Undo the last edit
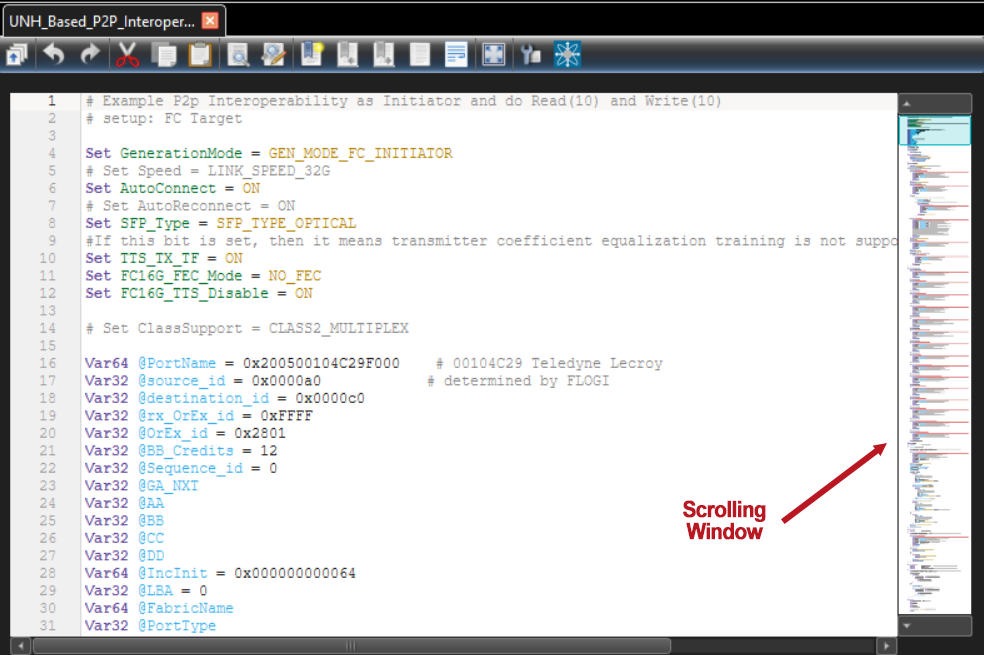Screen dimensions: 984x655 pos(54,55)
